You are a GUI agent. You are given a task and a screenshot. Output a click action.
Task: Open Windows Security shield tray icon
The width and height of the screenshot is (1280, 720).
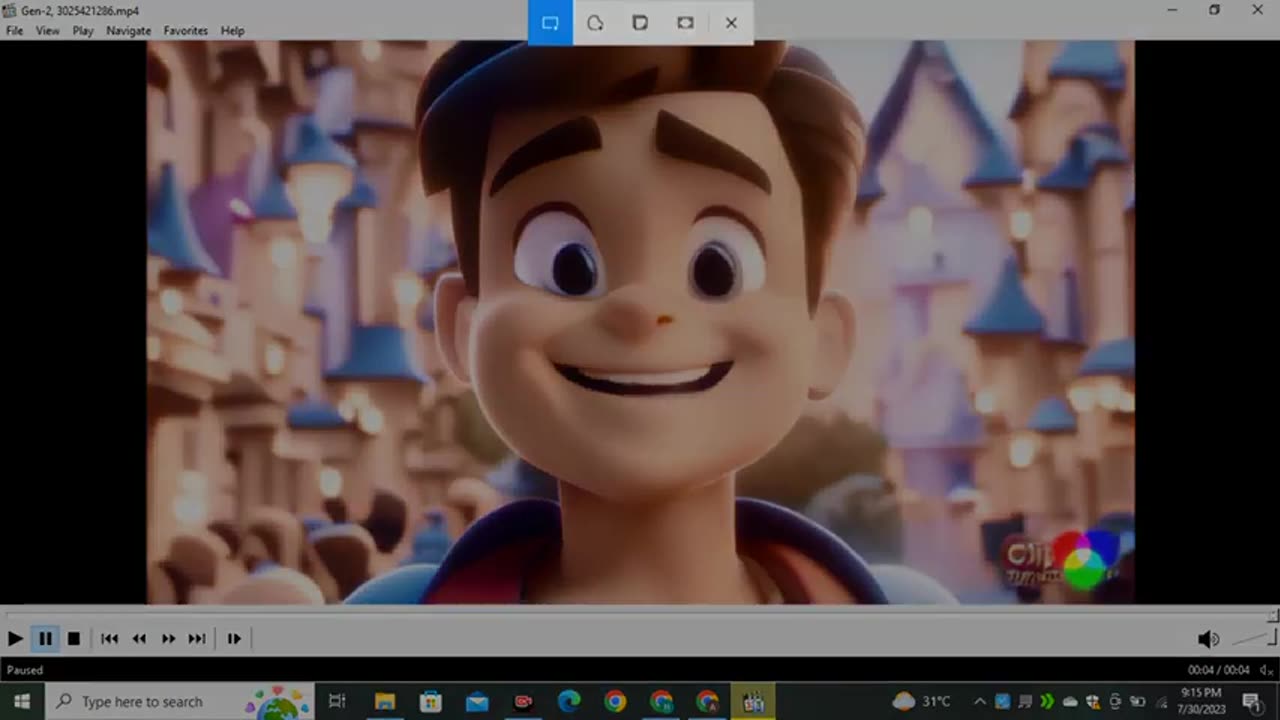click(1092, 701)
